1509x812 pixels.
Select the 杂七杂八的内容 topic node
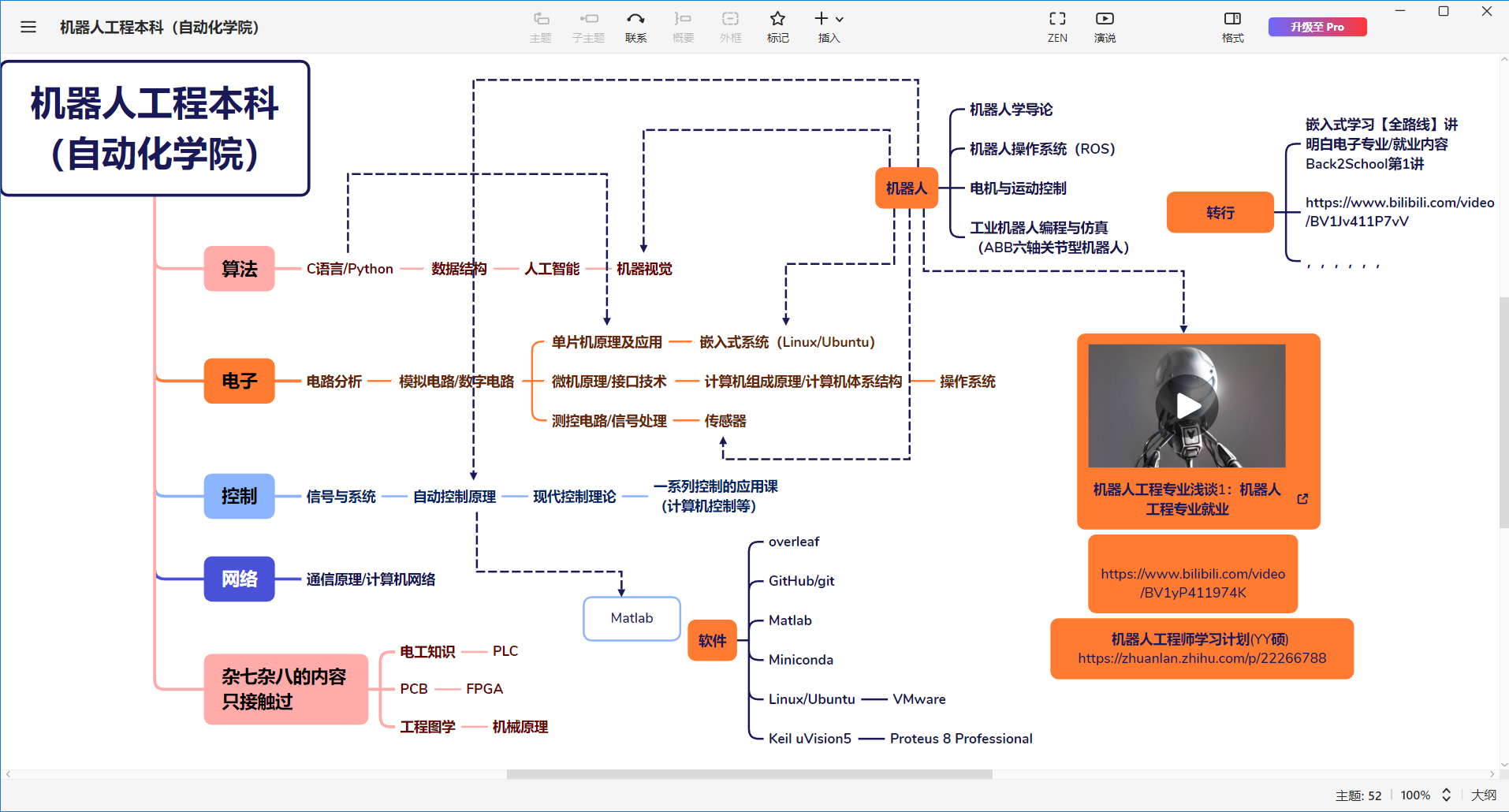coord(285,689)
